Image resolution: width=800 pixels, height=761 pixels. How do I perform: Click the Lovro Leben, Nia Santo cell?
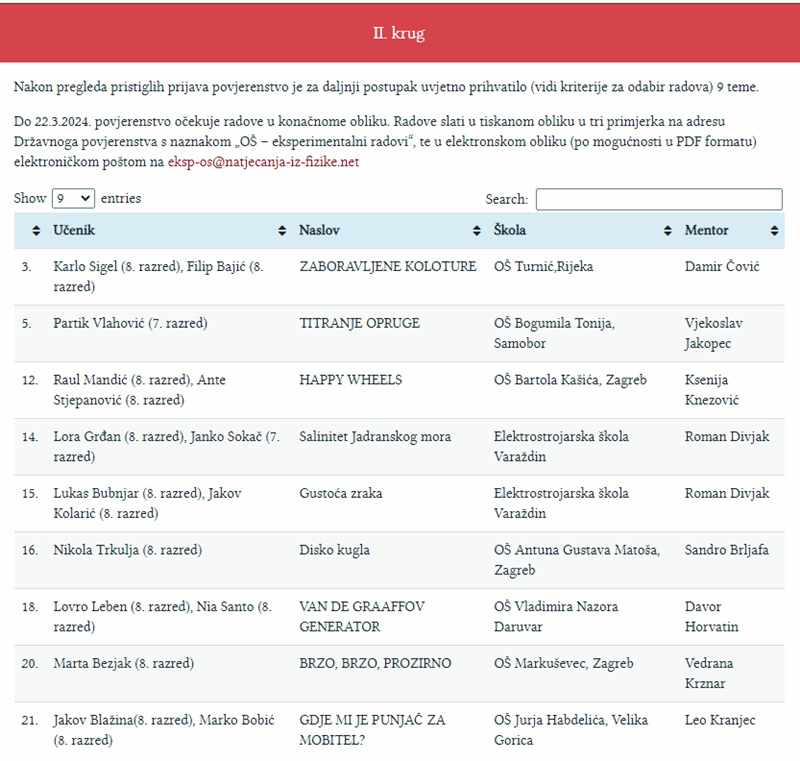162,616
